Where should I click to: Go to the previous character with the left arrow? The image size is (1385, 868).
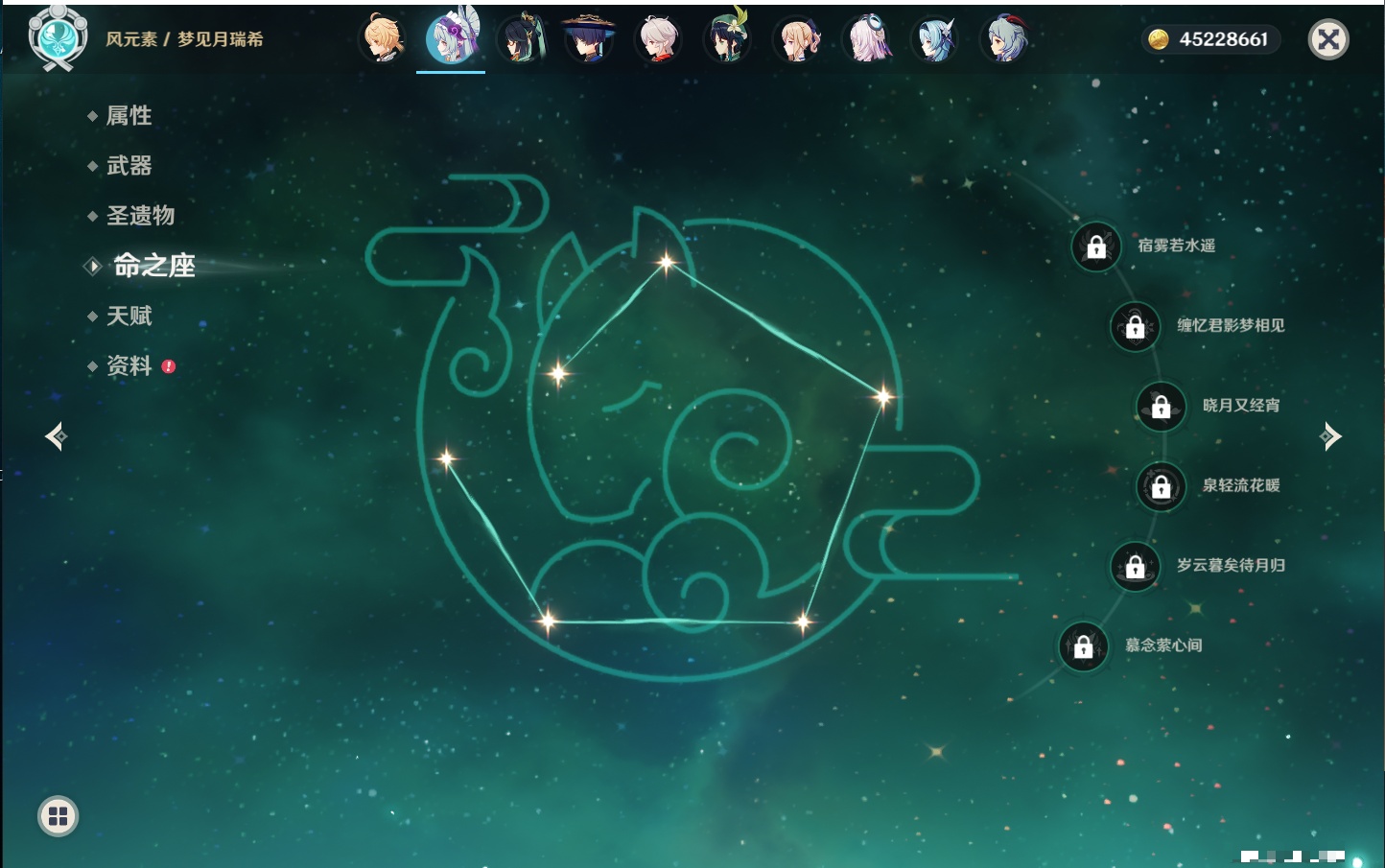(x=56, y=436)
